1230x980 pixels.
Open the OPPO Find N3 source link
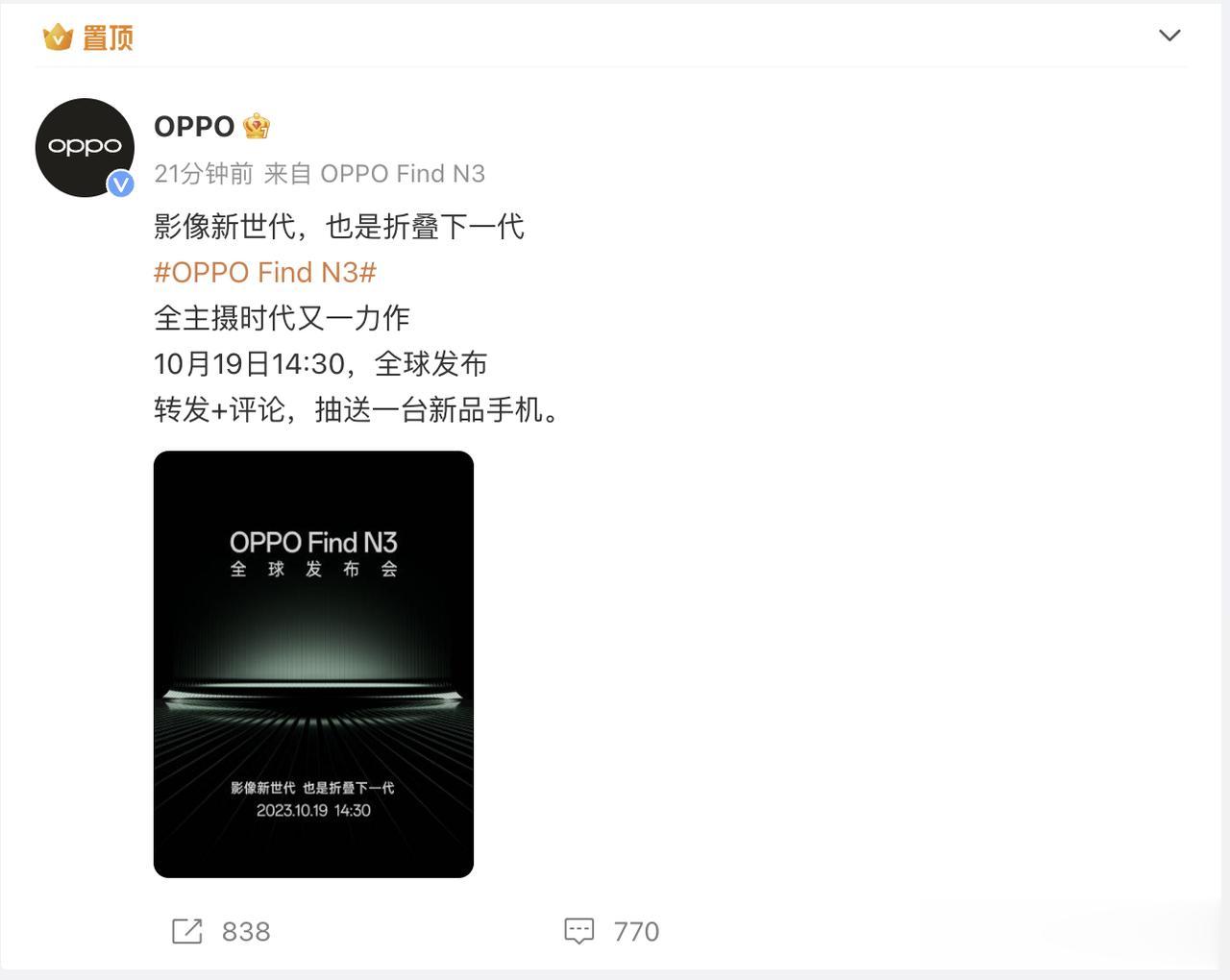pos(403,174)
